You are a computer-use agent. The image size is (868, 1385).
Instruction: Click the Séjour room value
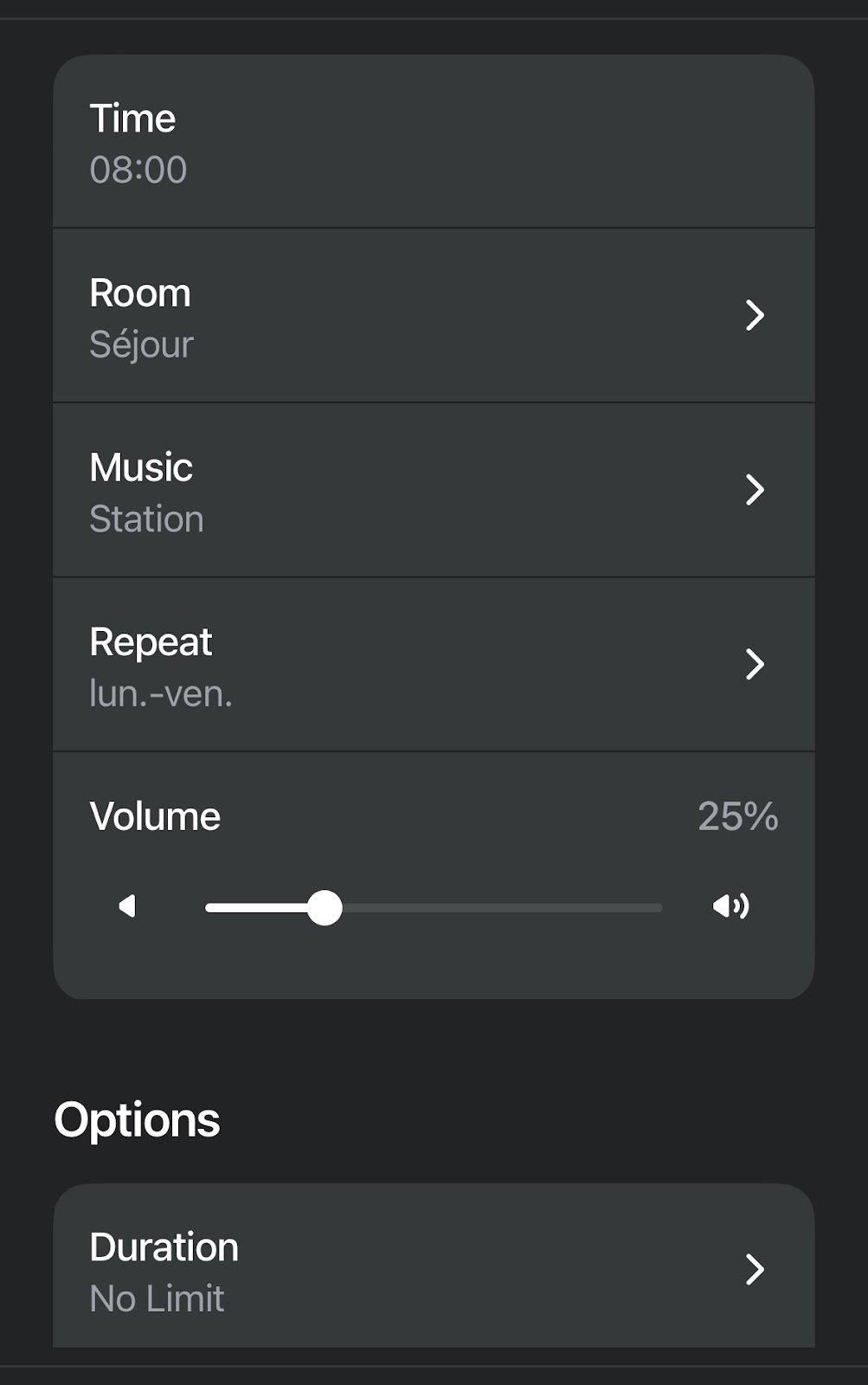(x=141, y=345)
